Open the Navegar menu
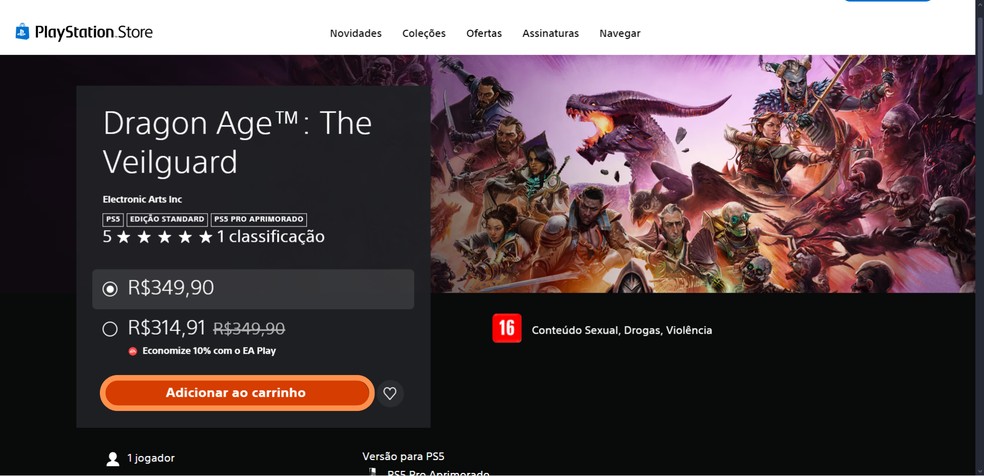 point(620,33)
